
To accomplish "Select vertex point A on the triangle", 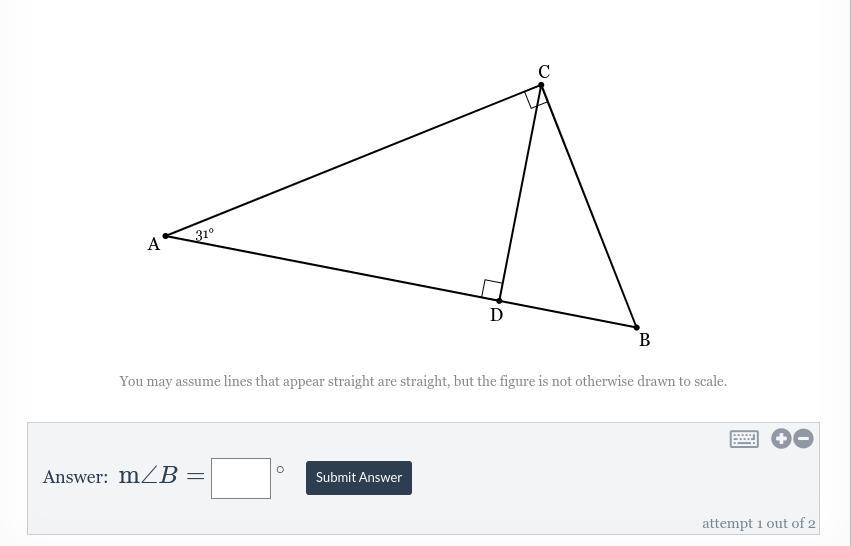I will tap(166, 236).
